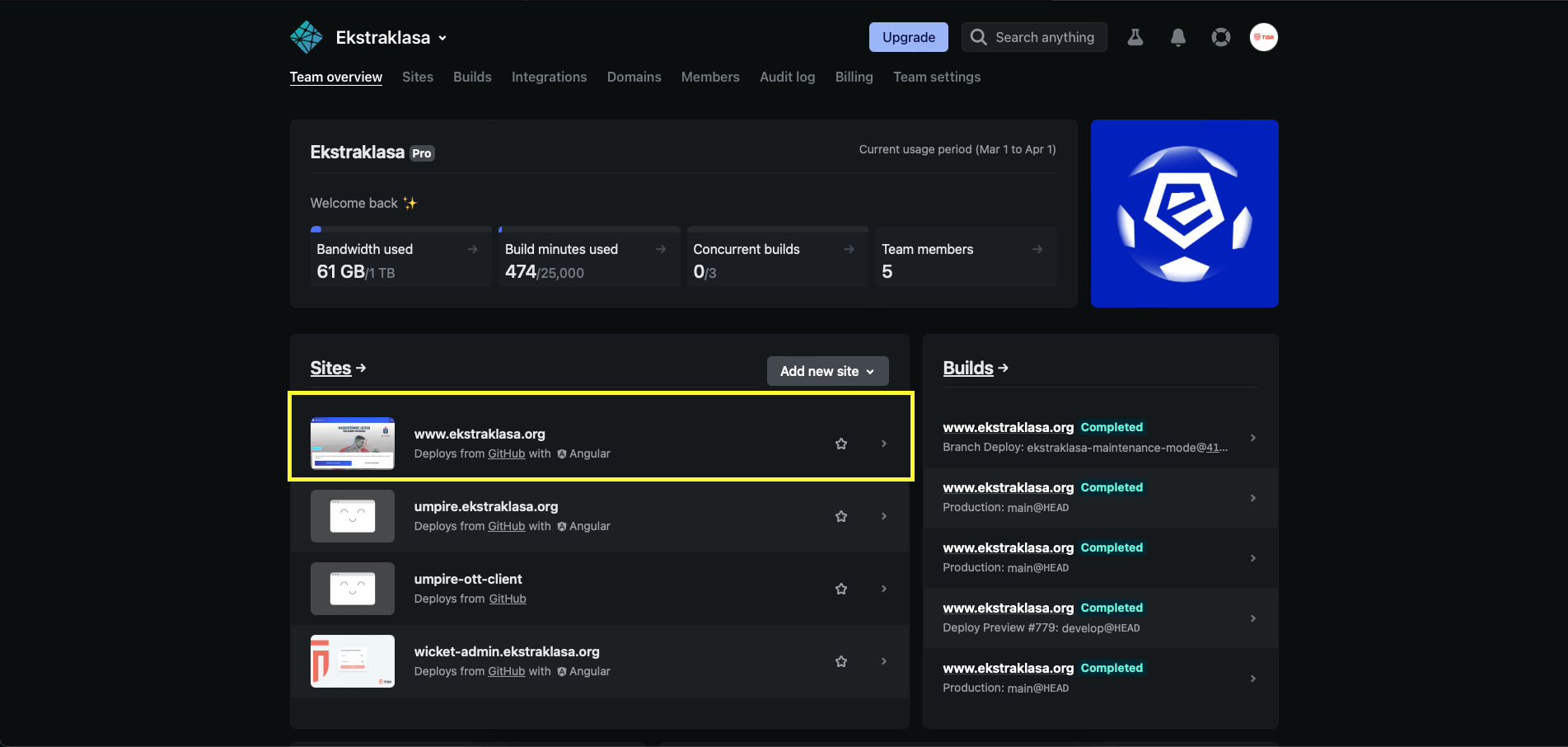Open the www.ekstraklasa.org site name in Sites
This screenshot has height=747, width=1568.
click(480, 434)
